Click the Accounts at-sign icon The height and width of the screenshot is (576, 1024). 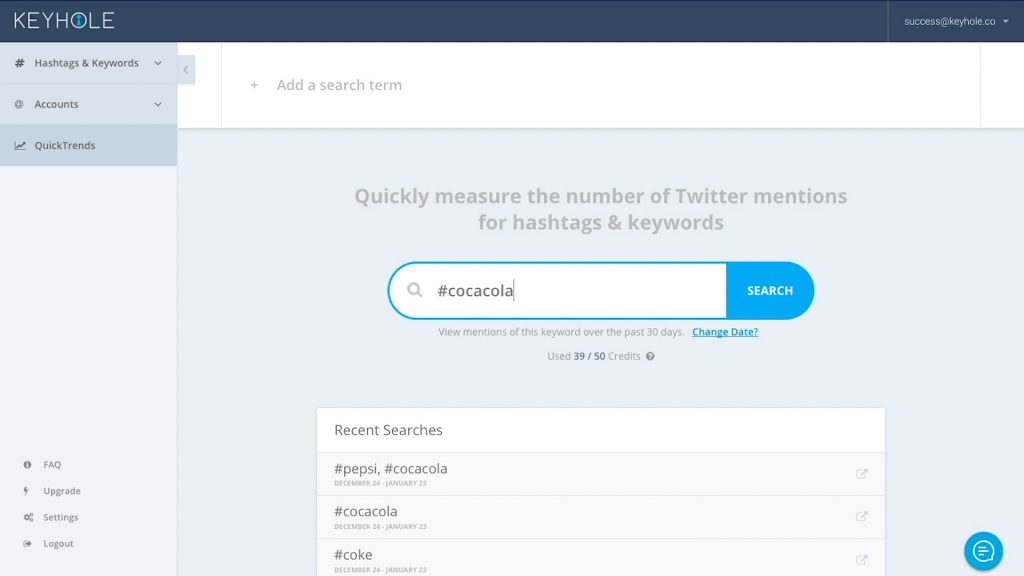coord(19,104)
